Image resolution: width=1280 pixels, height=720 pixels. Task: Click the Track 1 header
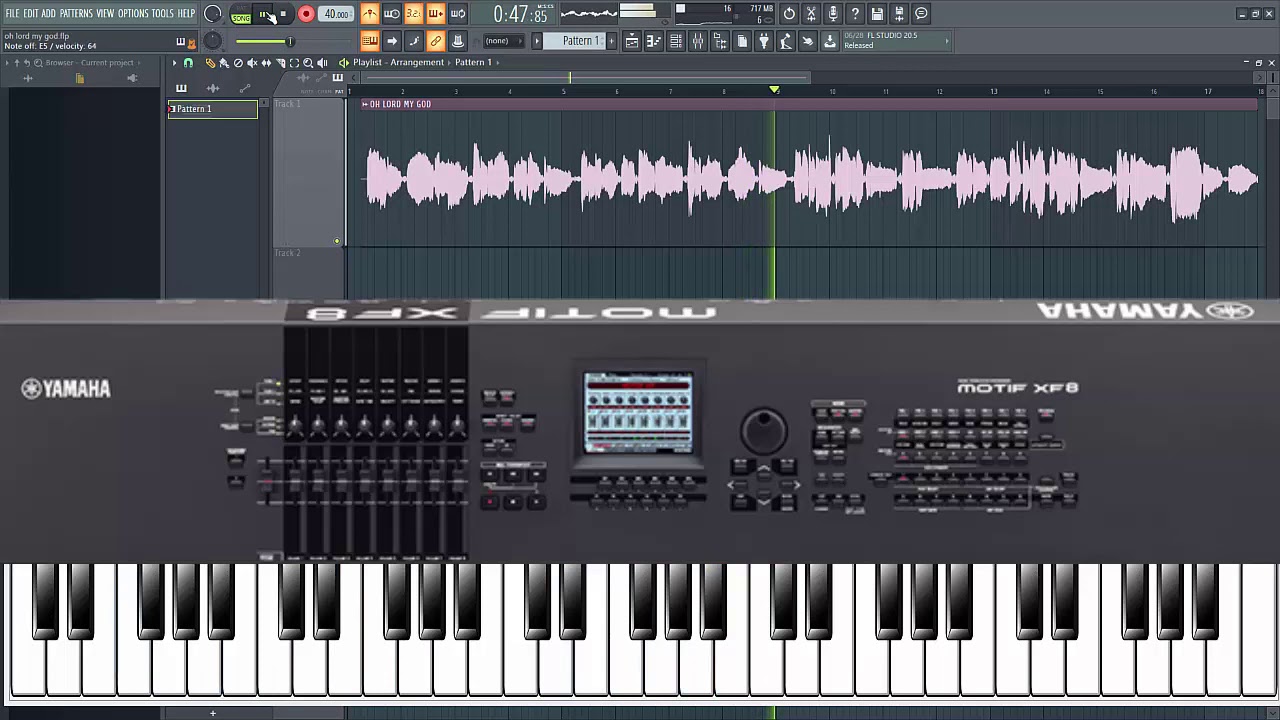tap(308, 170)
